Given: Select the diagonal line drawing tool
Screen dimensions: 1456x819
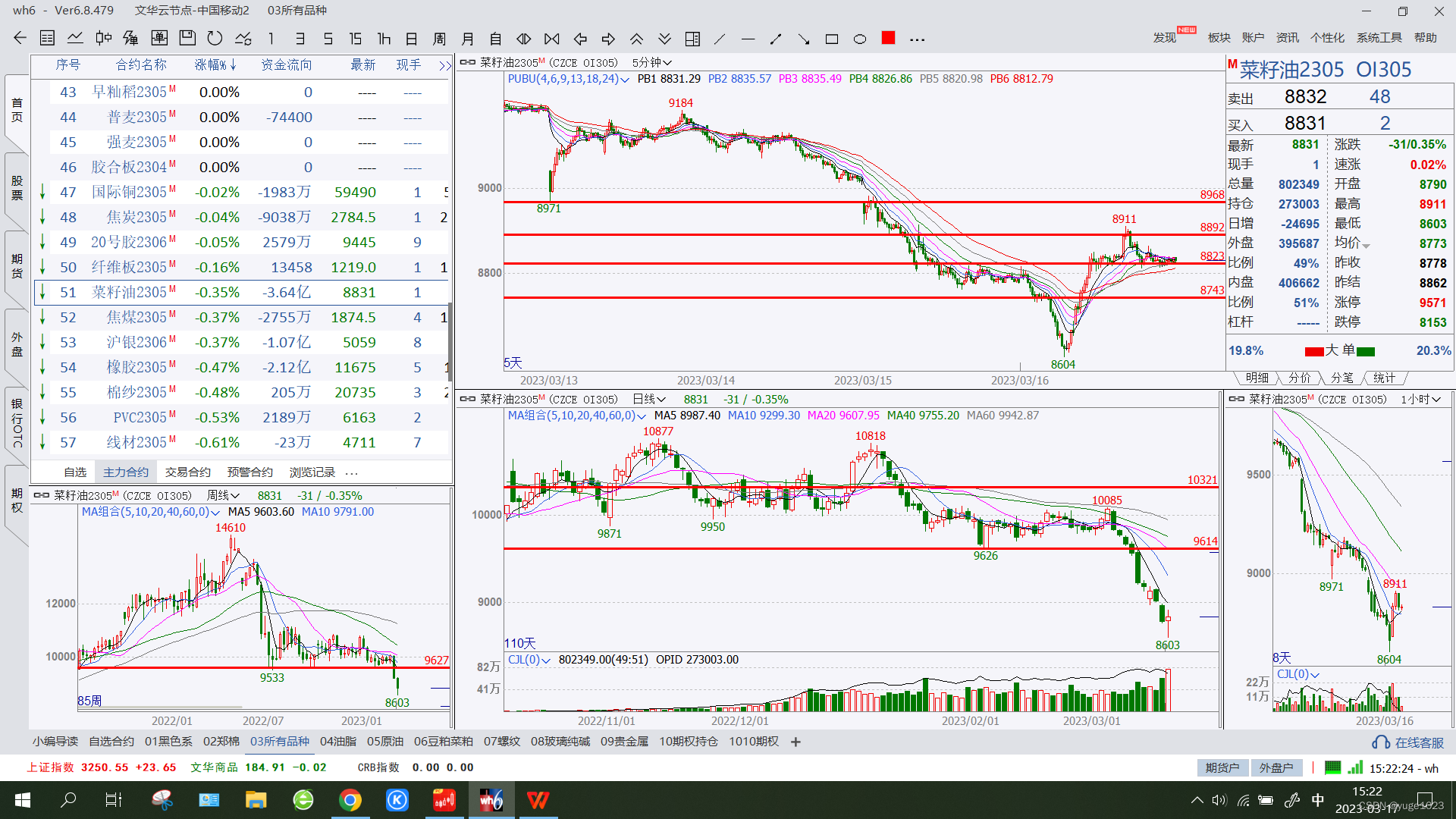Looking at the screenshot, I should click(x=720, y=39).
